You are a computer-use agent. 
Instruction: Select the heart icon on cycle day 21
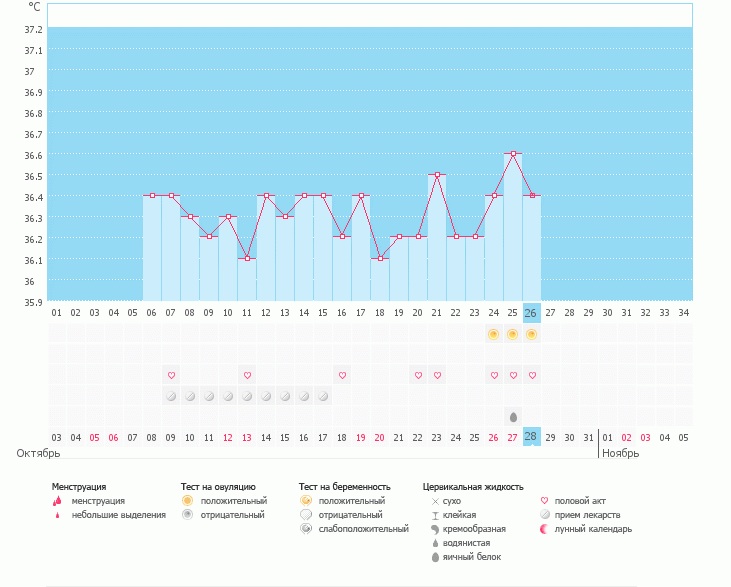[437, 375]
